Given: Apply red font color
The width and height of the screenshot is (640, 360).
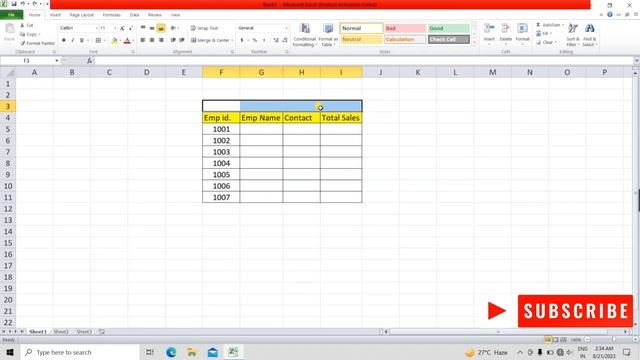Looking at the screenshot, I should point(127,40).
